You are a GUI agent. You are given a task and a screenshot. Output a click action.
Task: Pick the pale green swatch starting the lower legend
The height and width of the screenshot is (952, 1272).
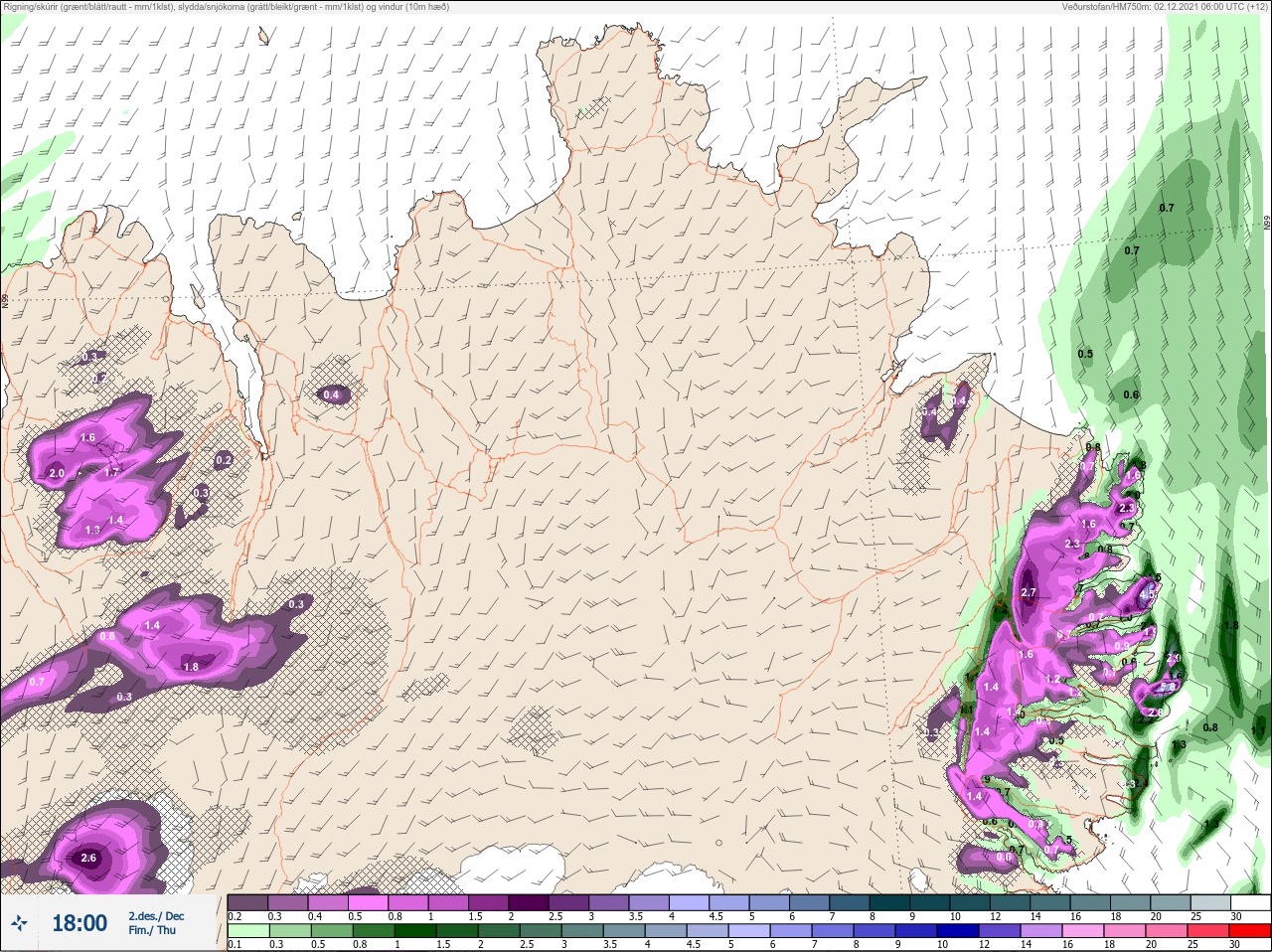click(x=247, y=931)
